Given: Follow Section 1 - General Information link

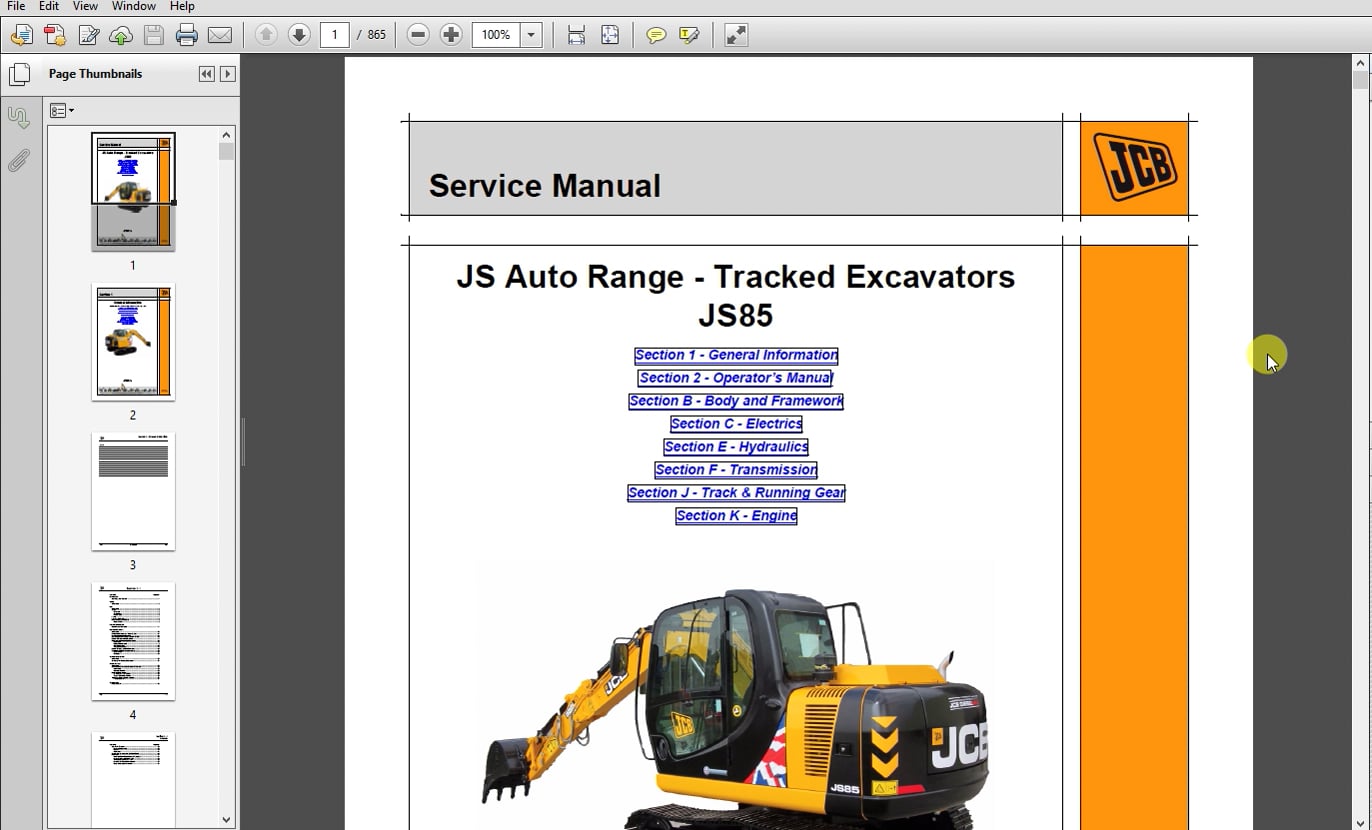Looking at the screenshot, I should click(x=736, y=355).
